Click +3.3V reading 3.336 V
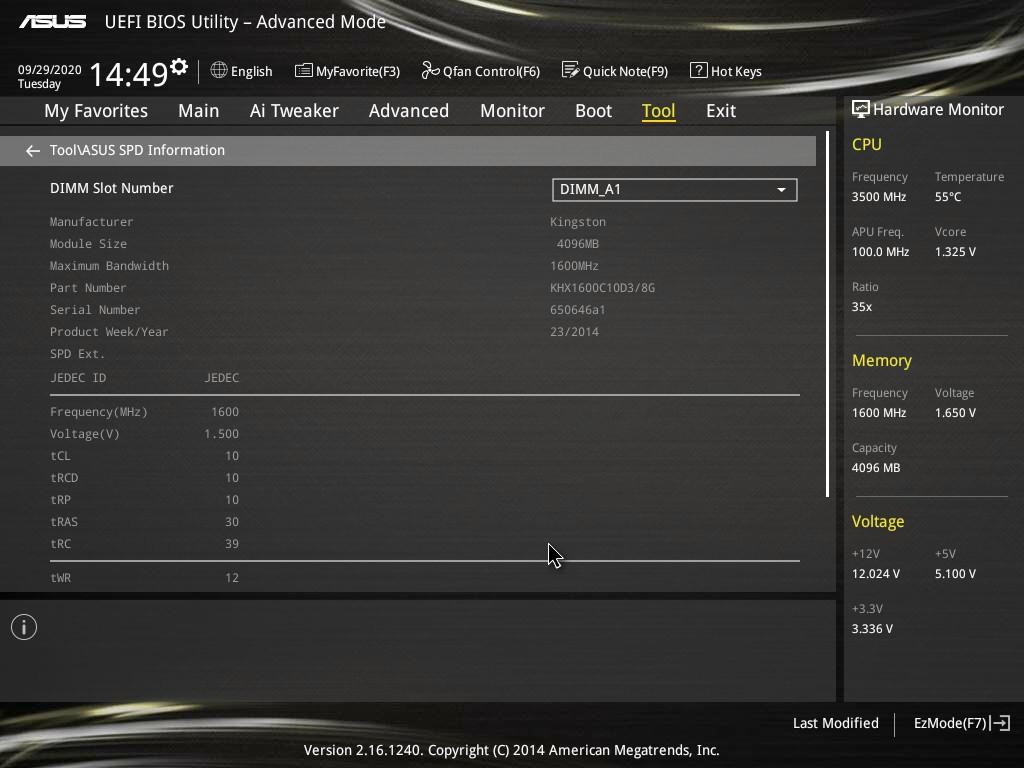This screenshot has width=1024, height=768. click(x=872, y=629)
